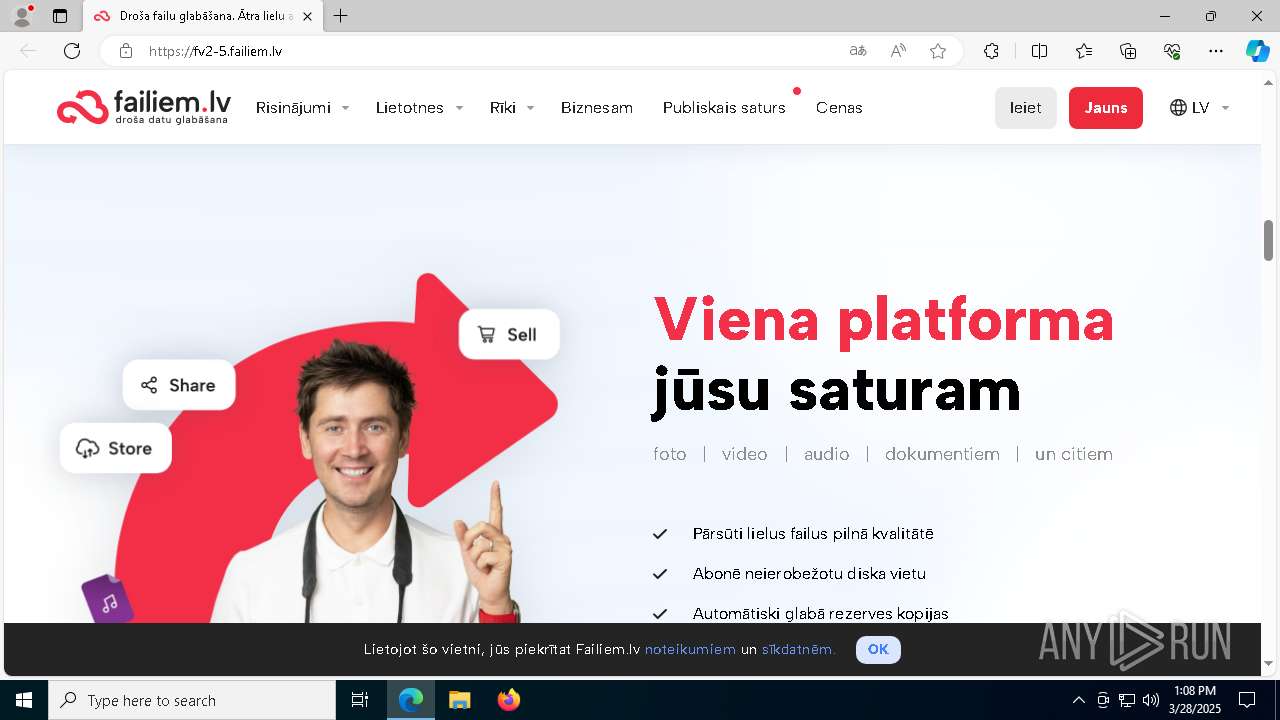Open Task View on taskbar

click(360, 700)
